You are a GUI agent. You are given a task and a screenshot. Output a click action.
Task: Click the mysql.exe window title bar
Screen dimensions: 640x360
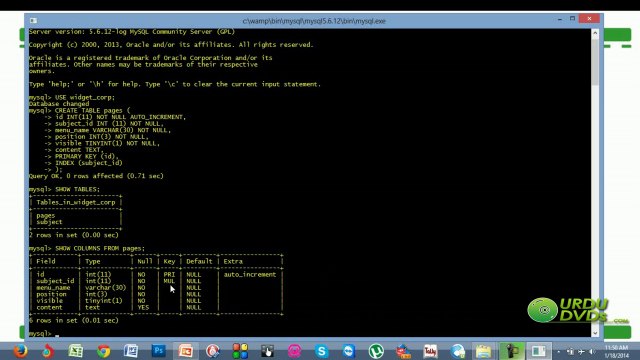point(314,21)
